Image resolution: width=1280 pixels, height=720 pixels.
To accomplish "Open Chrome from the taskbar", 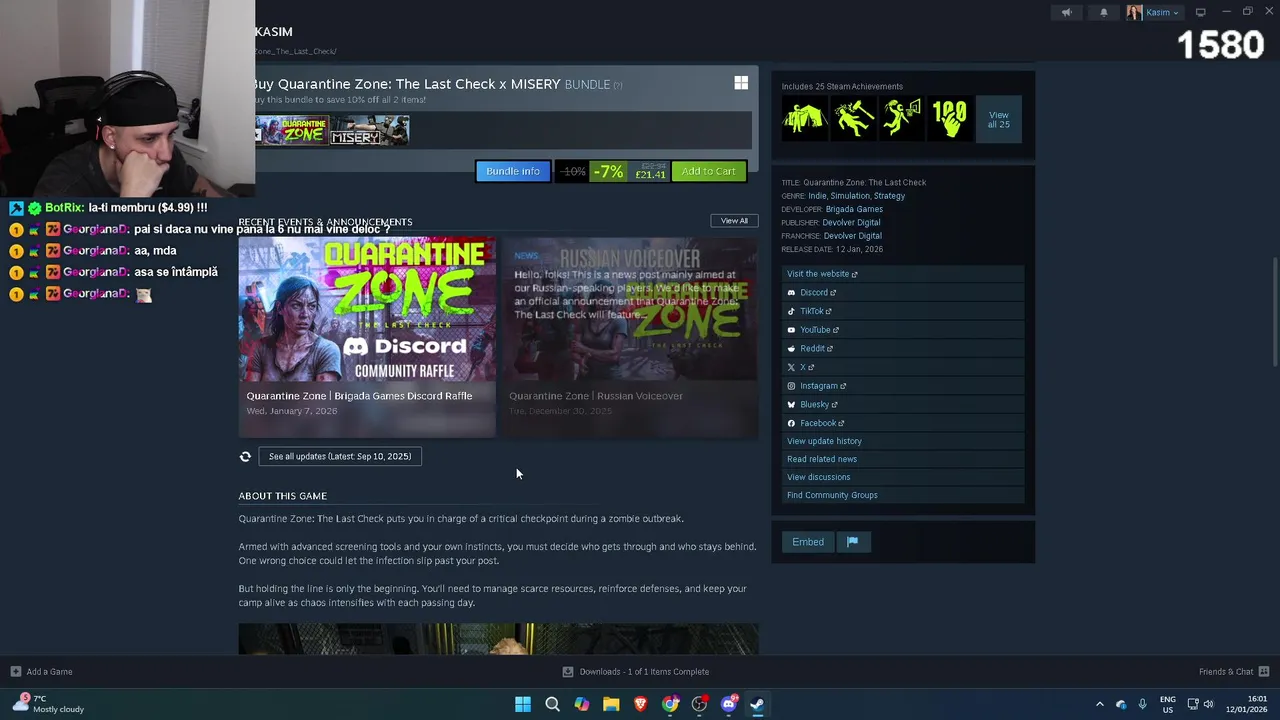I will 670,704.
